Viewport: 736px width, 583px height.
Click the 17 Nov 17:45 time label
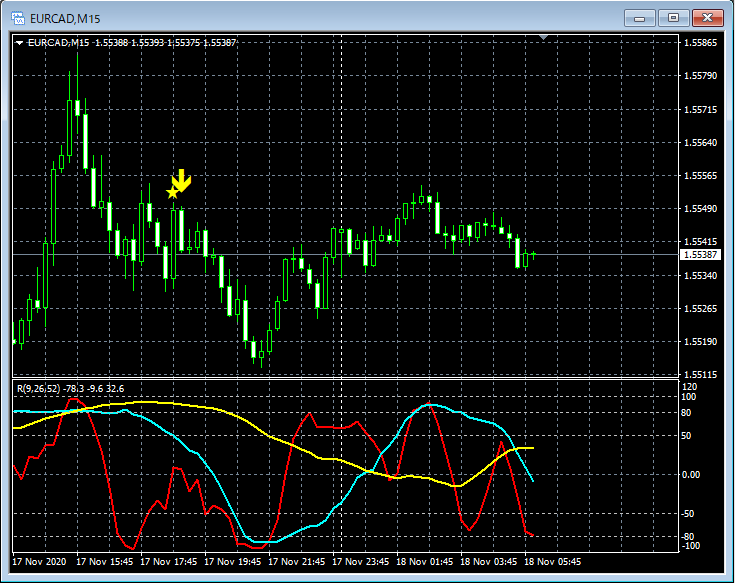click(x=169, y=561)
